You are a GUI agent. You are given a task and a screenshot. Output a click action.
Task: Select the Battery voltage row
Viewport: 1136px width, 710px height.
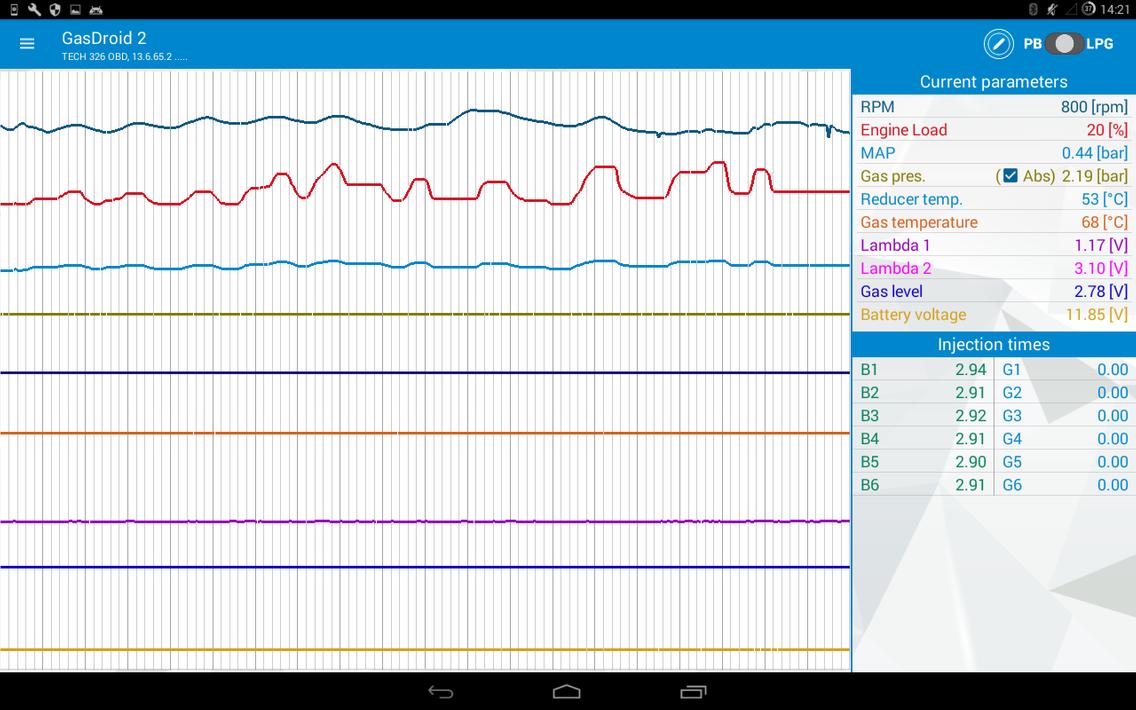(x=994, y=314)
